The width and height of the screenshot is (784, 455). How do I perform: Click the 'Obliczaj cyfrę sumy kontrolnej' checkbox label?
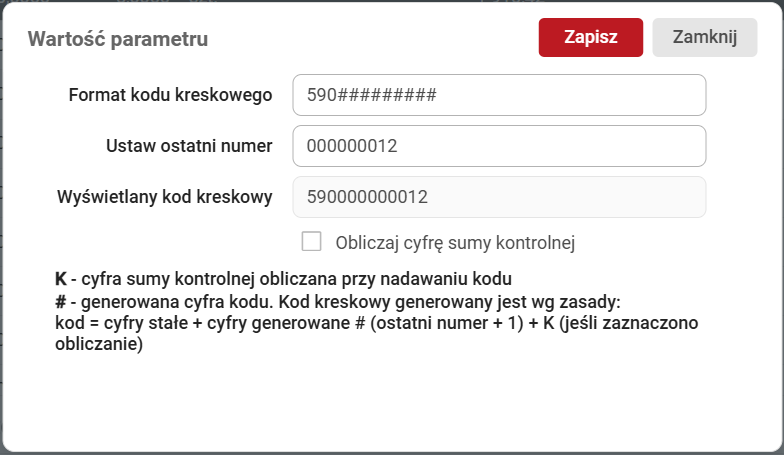456,242
